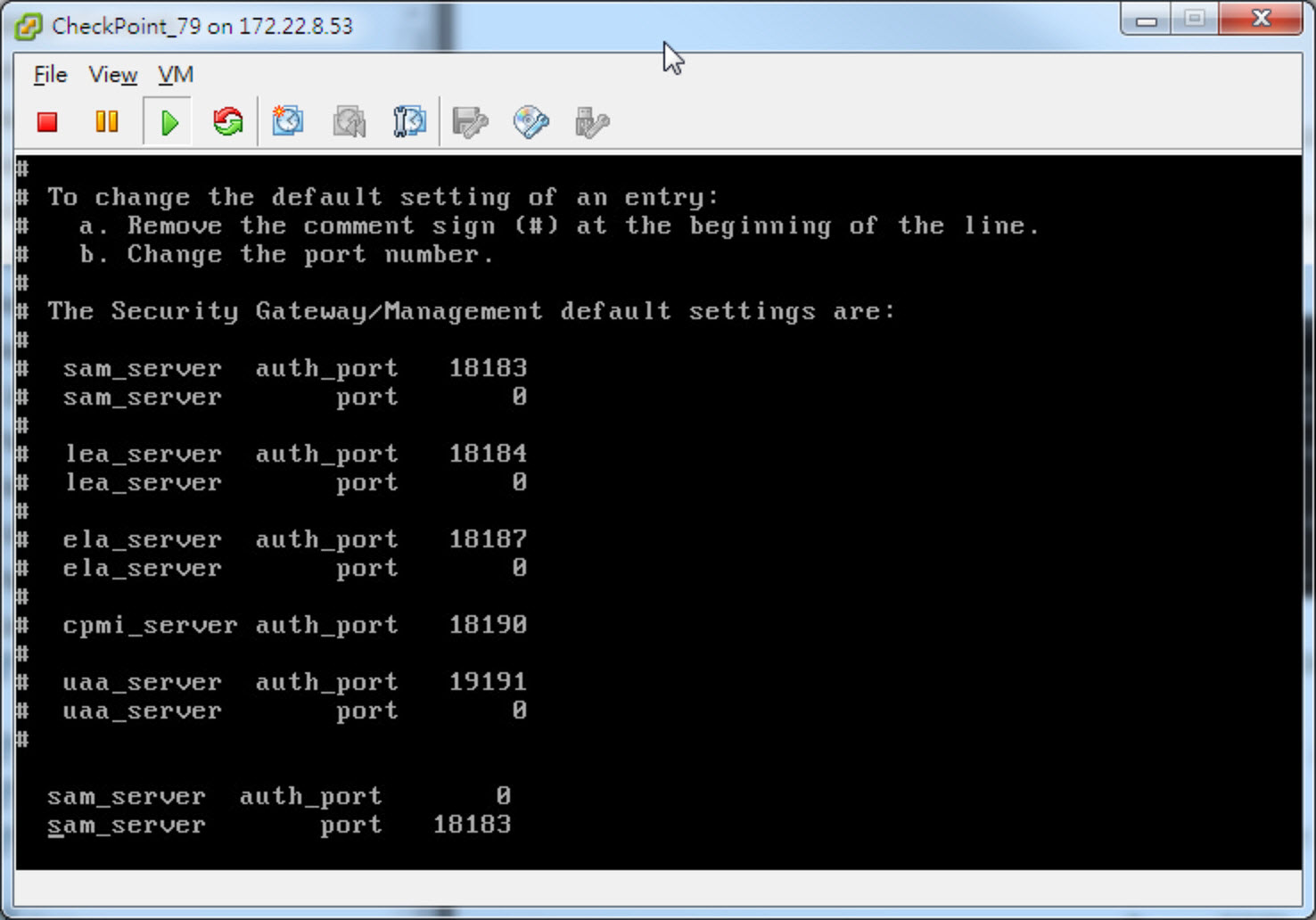Screen dimensions: 1316x920
Task: Pause the virtual machine
Action: click(x=107, y=121)
